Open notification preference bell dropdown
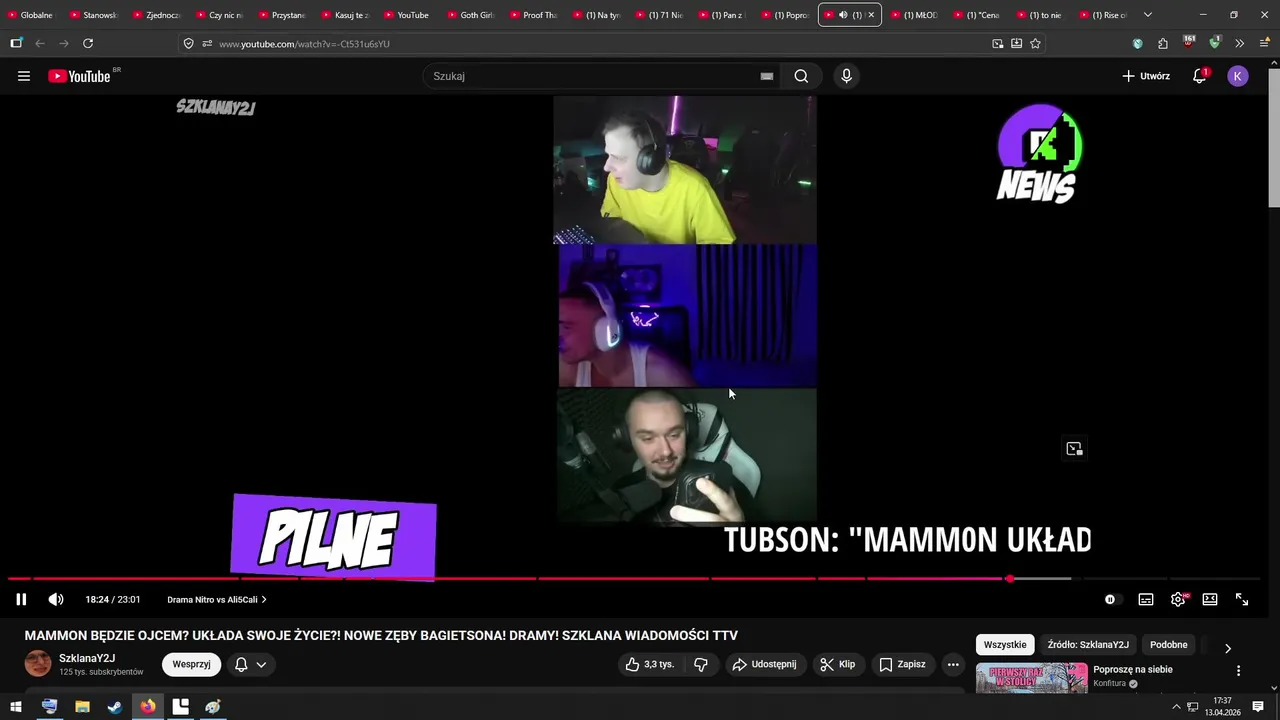 [x=251, y=664]
